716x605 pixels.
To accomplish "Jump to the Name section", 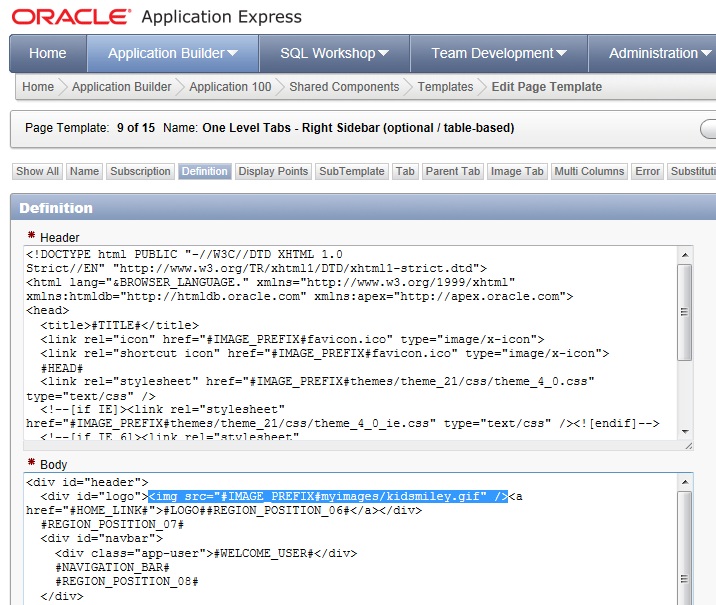I will tap(84, 171).
